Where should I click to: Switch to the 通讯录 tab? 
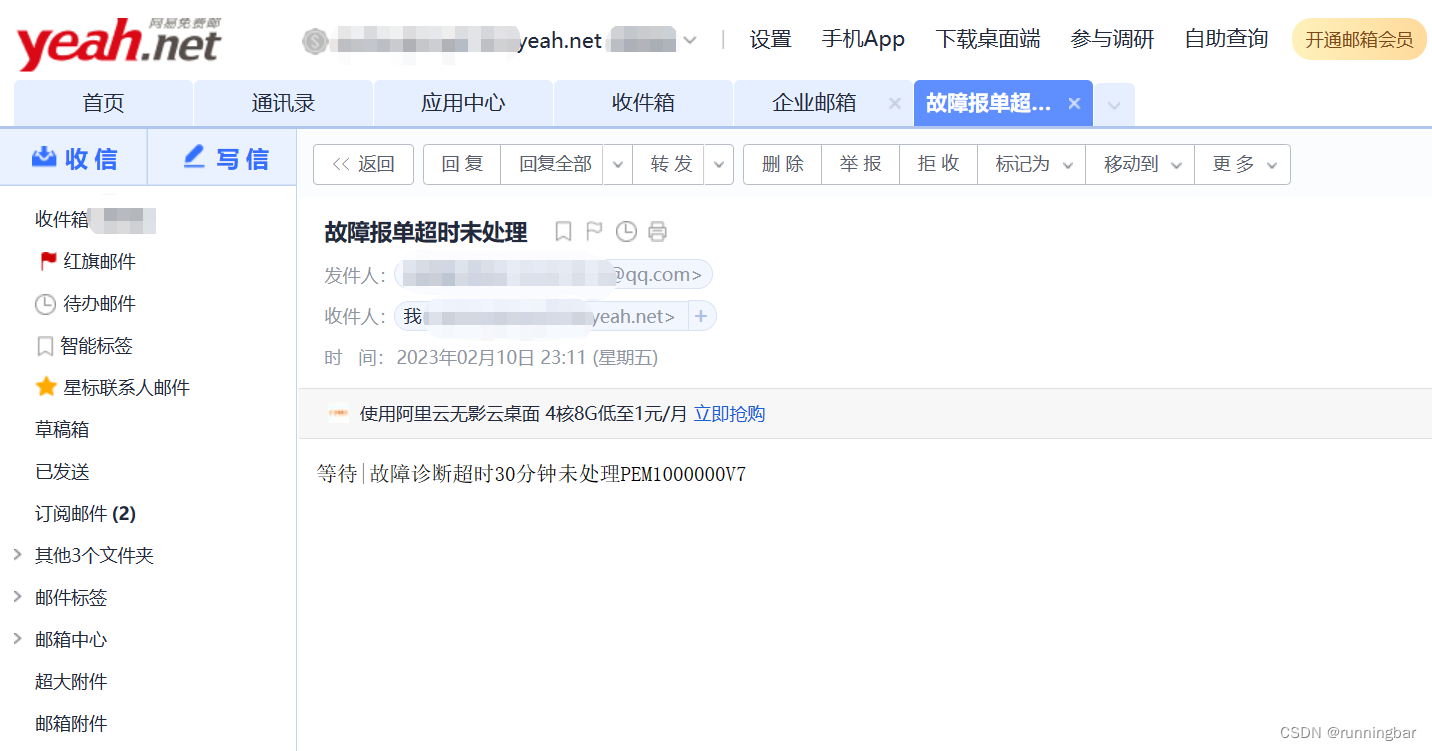pyautogui.click(x=283, y=103)
